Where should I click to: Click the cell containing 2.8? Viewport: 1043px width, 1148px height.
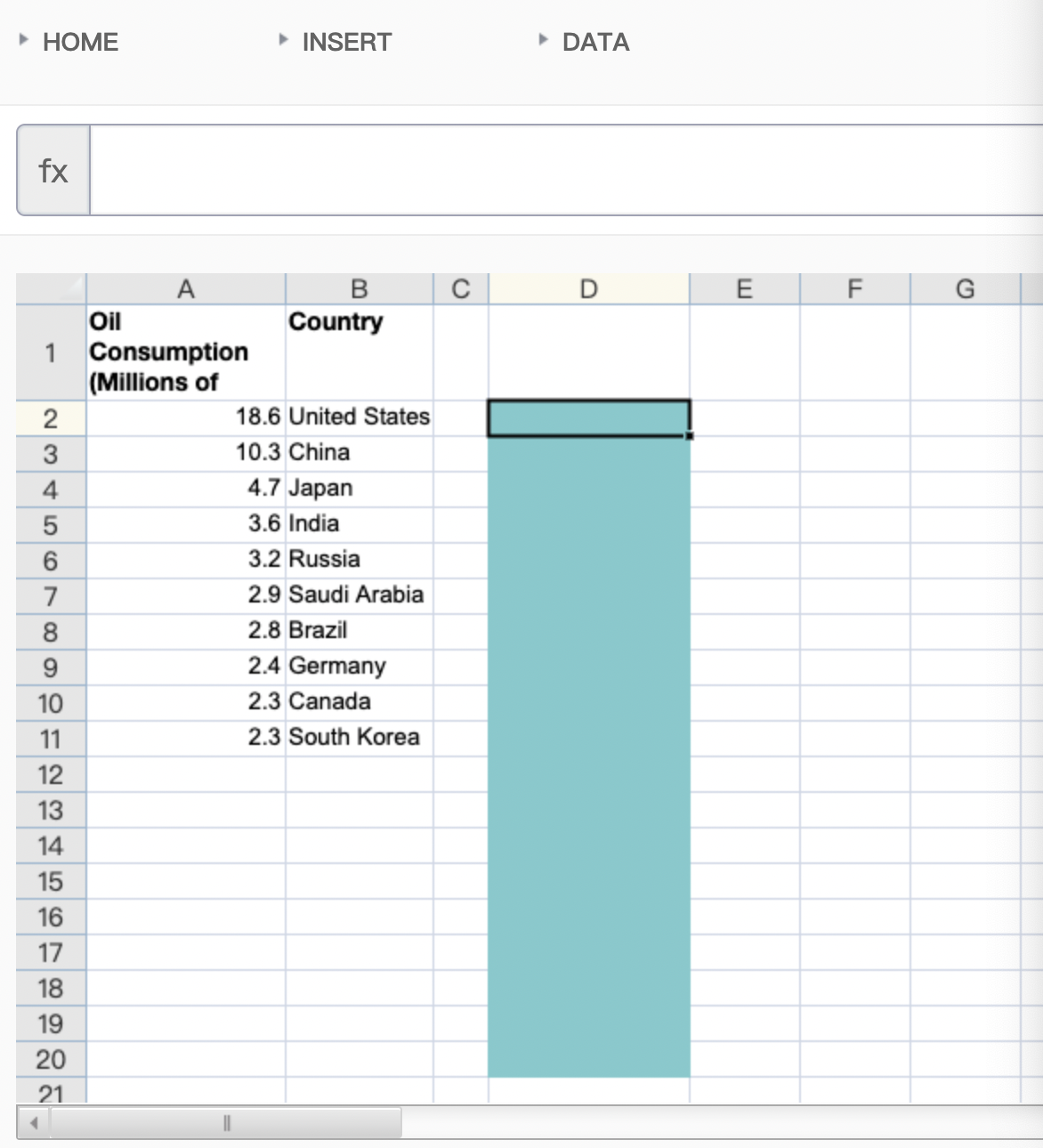186,632
